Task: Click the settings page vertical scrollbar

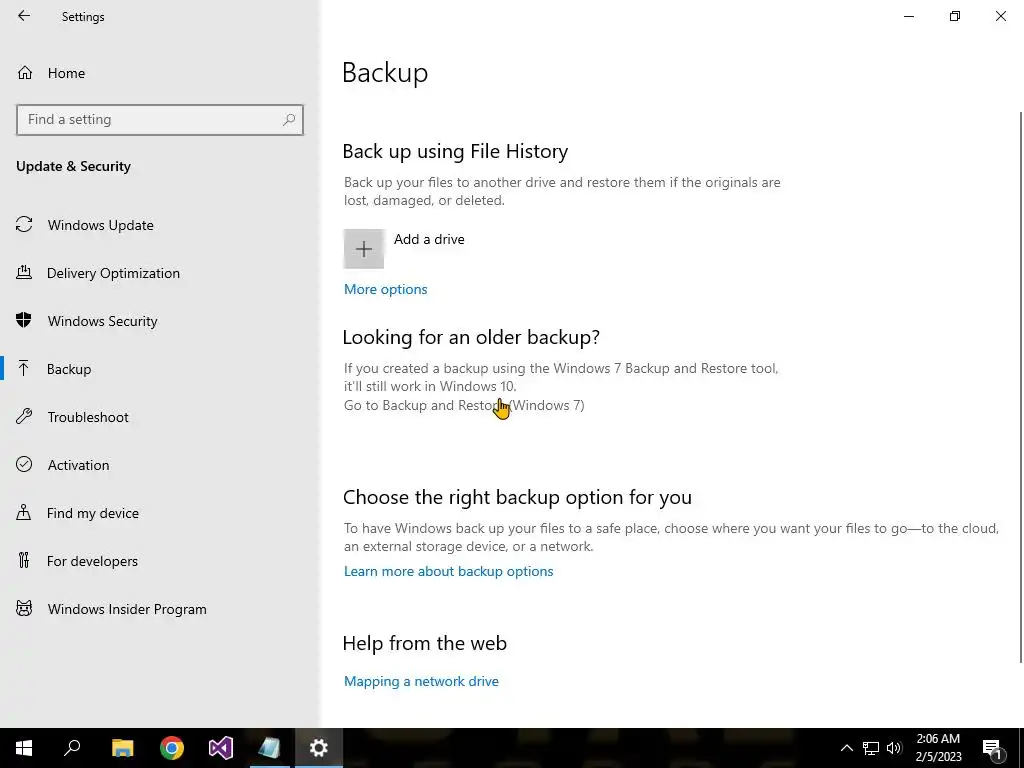Action: click(1021, 385)
